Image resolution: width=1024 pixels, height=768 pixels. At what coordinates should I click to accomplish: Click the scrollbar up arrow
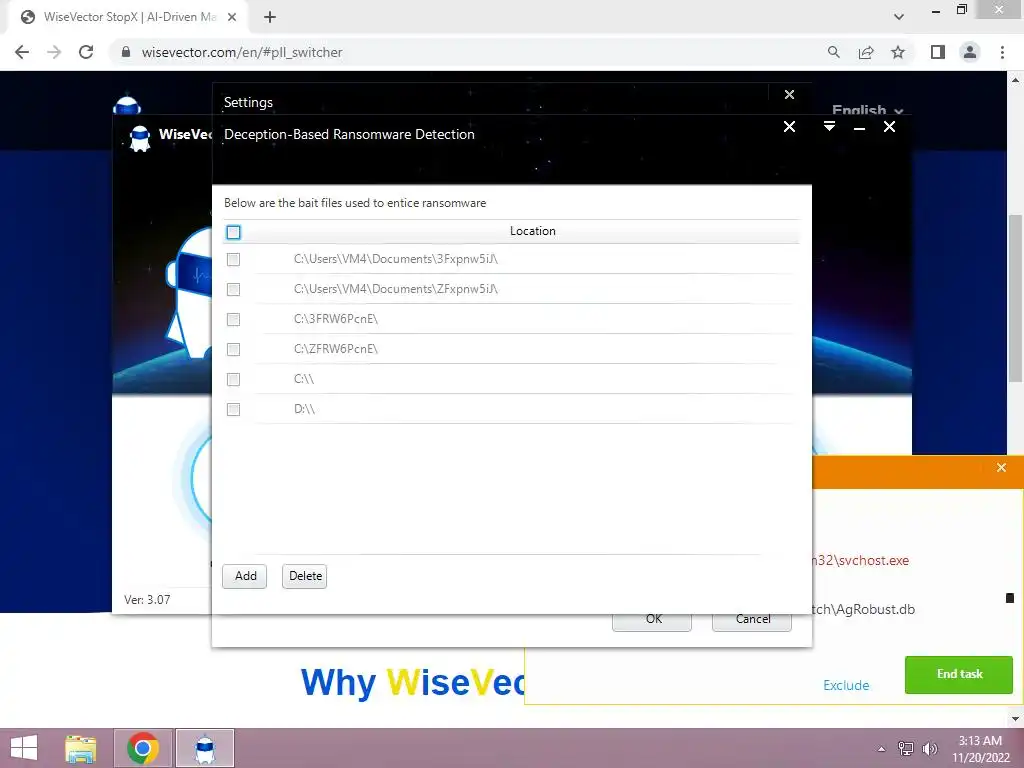[1015, 80]
